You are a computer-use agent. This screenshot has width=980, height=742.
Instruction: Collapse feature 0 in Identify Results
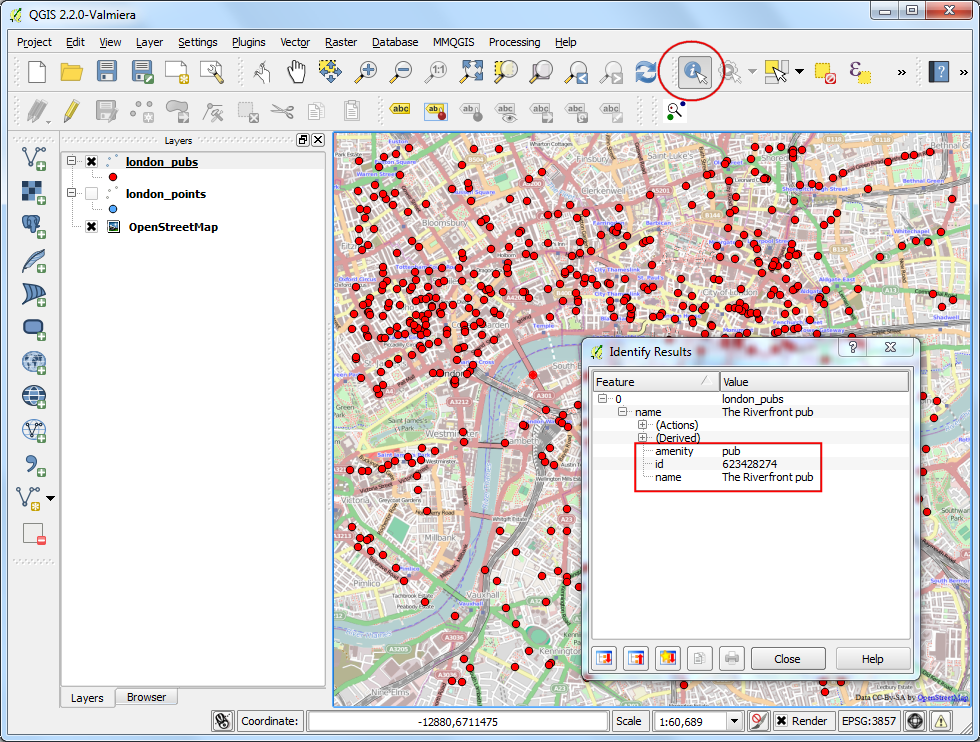click(602, 398)
